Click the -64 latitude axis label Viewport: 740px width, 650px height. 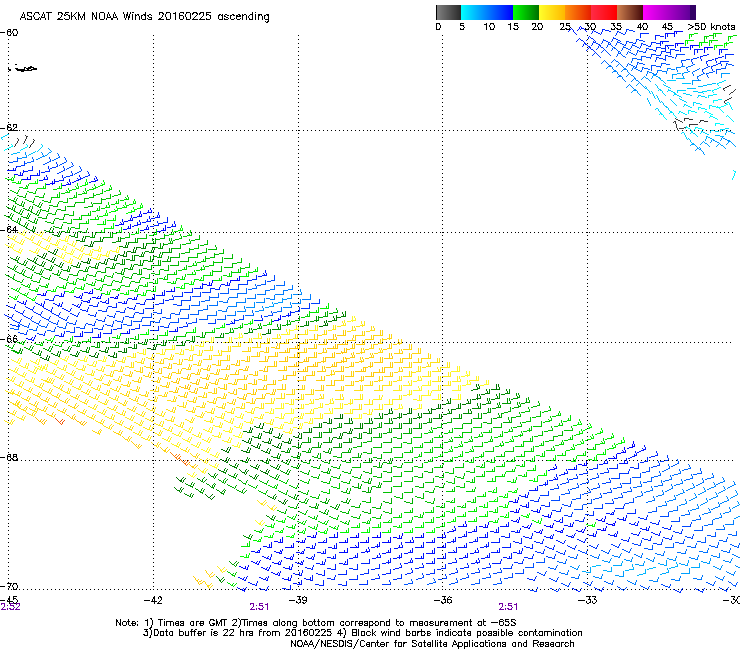click(x=9, y=229)
